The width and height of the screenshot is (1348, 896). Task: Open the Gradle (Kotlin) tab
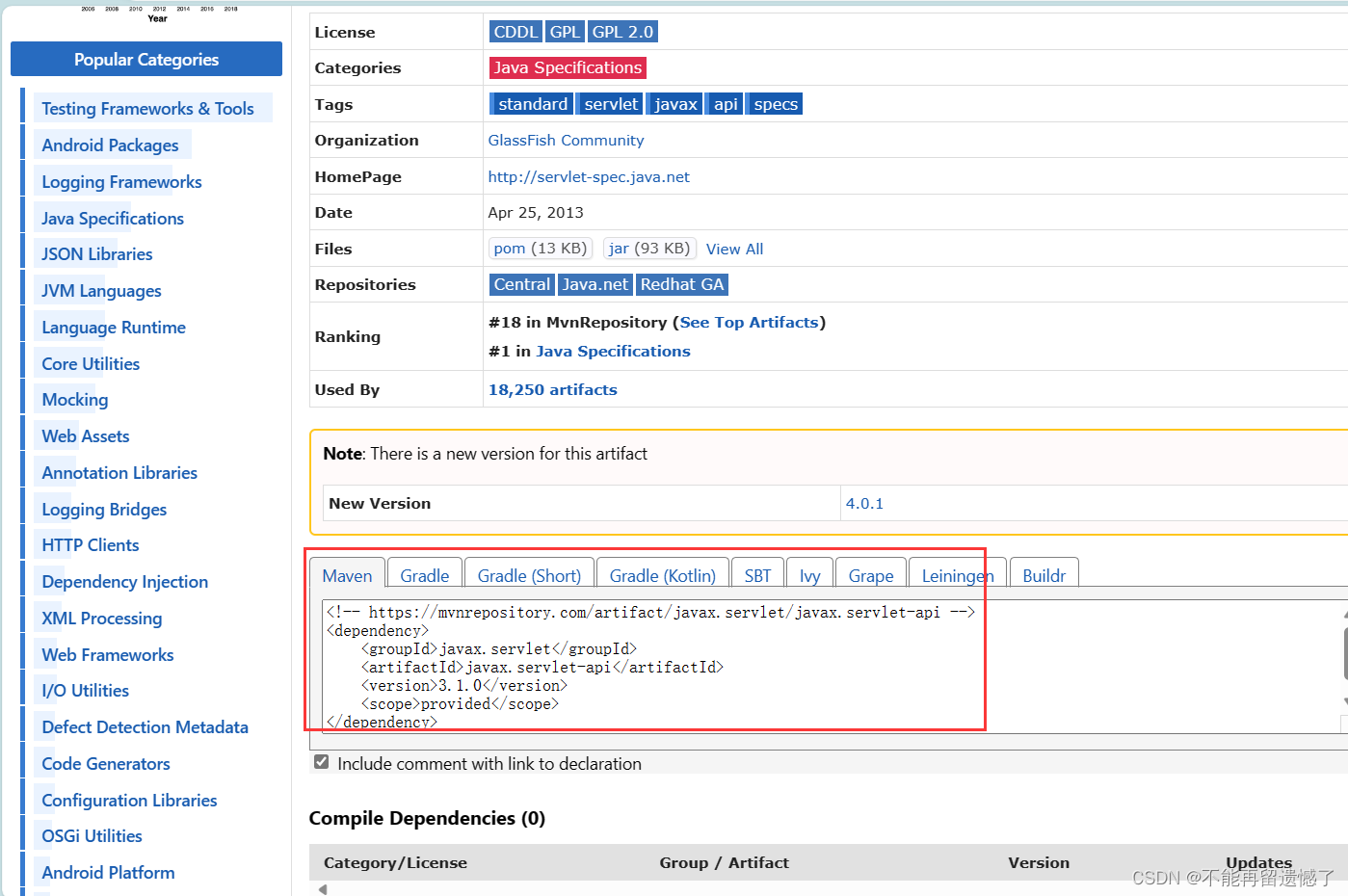(x=663, y=575)
